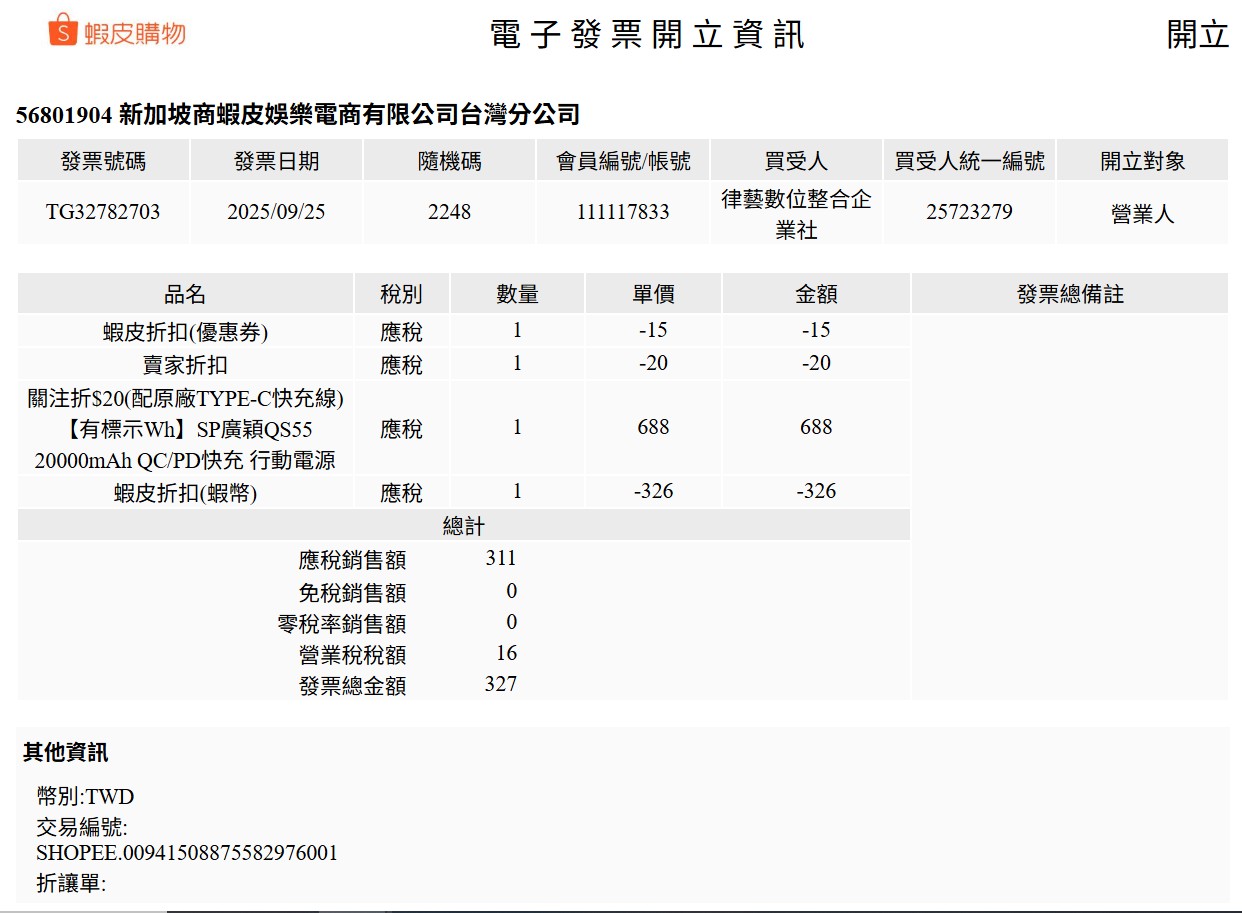
Task: Click the 開立 status label at top right
Action: 1197,34
